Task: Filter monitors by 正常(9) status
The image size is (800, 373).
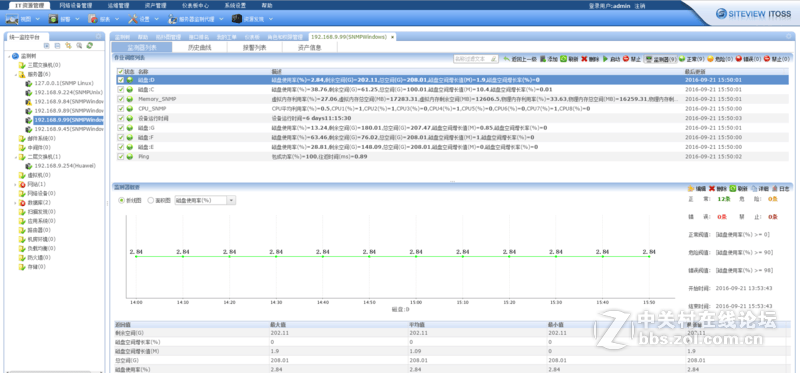Action: (x=691, y=59)
